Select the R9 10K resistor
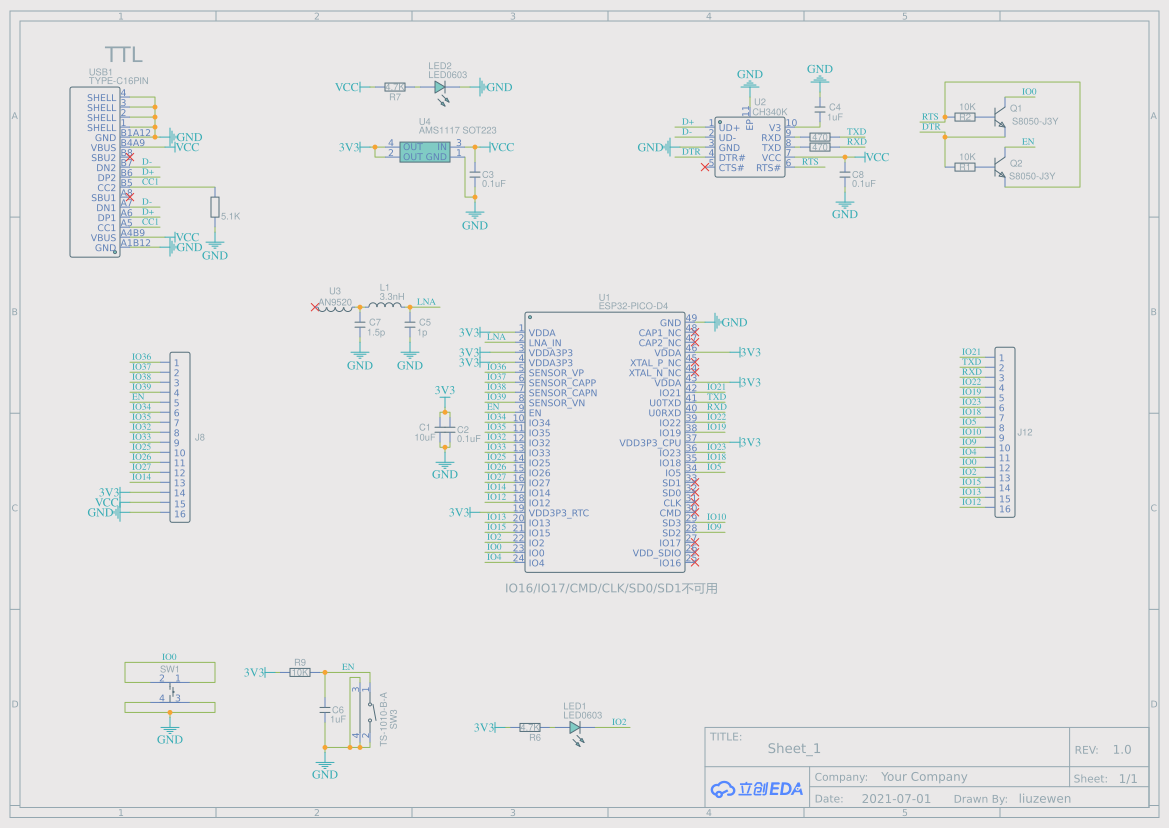The image size is (1169, 828). pos(300,673)
